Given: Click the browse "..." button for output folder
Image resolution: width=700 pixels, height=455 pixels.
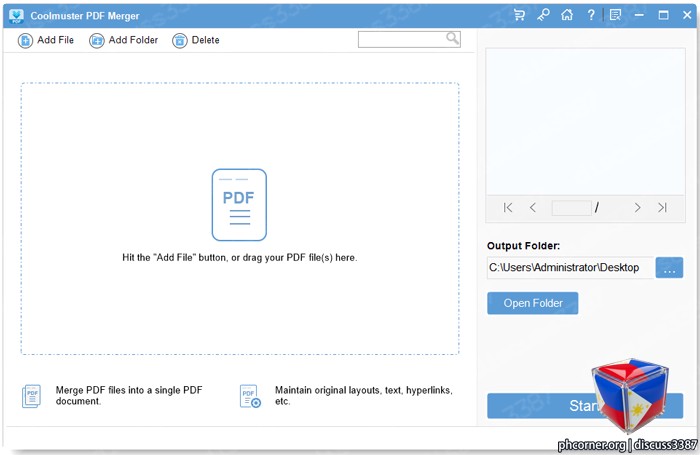Looking at the screenshot, I should (669, 267).
